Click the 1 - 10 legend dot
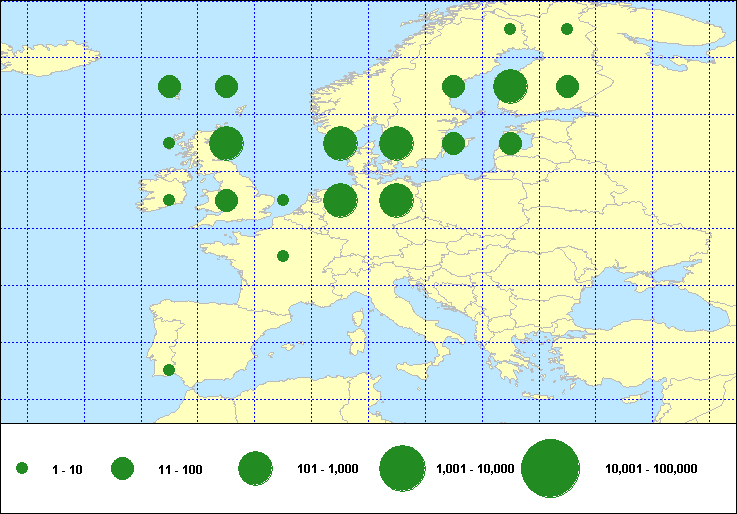The width and height of the screenshot is (737, 514). pos(22,468)
